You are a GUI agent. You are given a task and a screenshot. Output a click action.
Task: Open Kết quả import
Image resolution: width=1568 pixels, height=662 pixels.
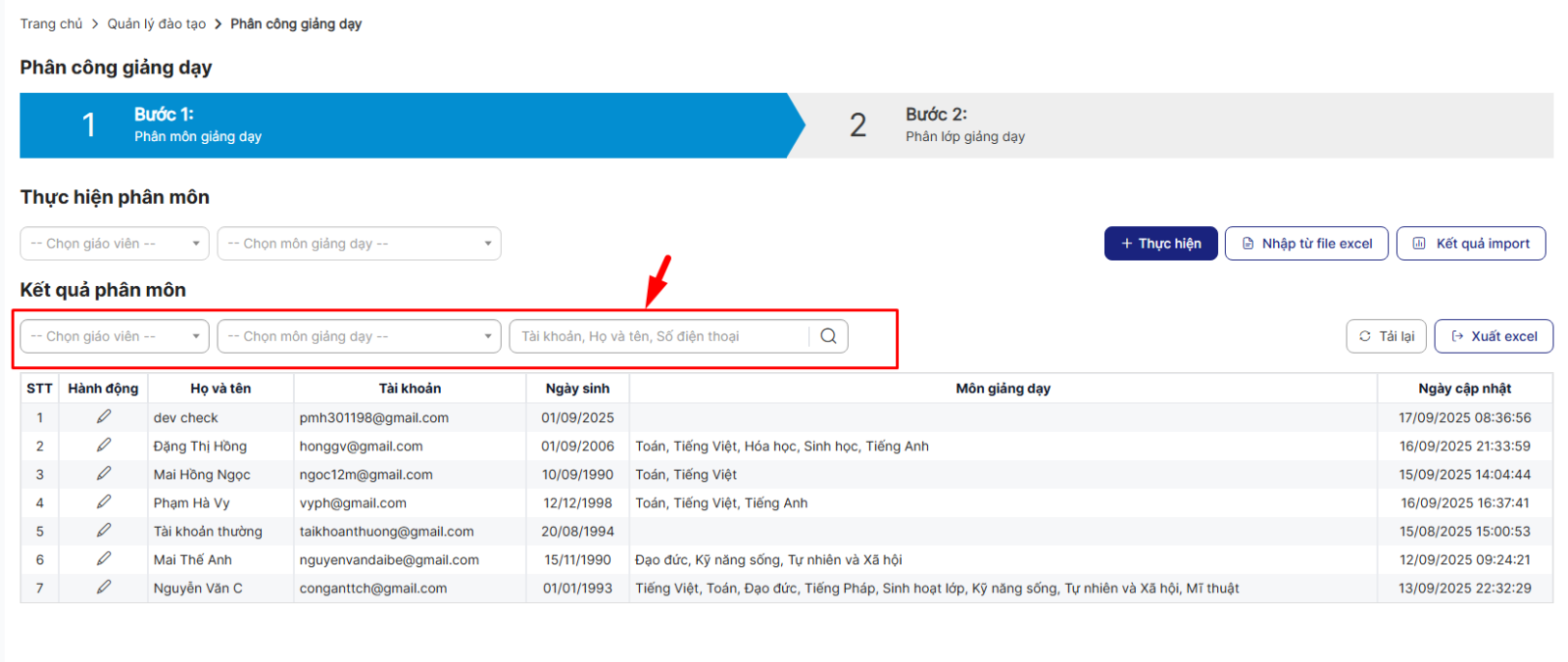(x=1471, y=244)
